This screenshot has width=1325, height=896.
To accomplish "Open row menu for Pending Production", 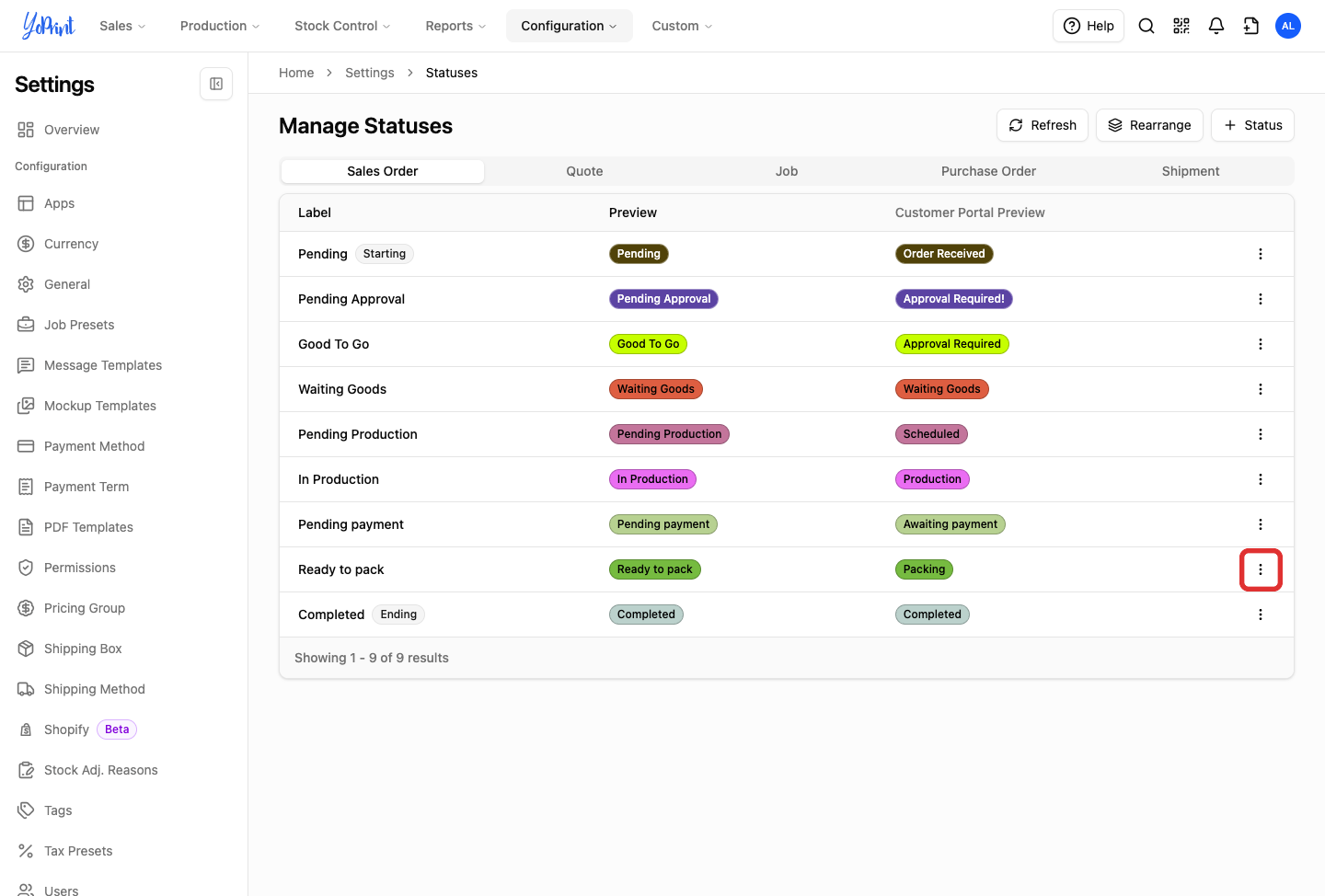I will pyautogui.click(x=1261, y=434).
